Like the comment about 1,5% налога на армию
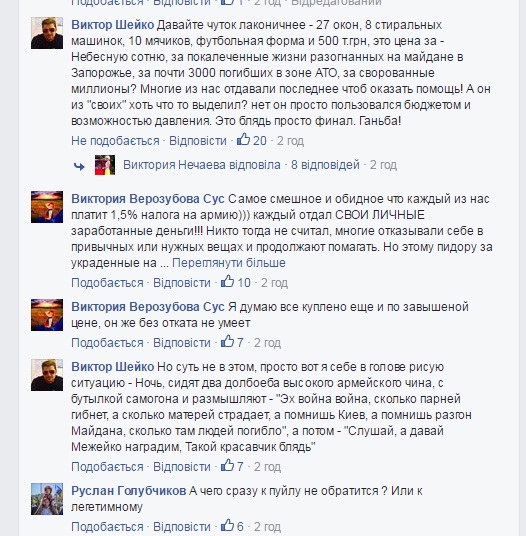The height and width of the screenshot is (536, 526). (x=107, y=283)
